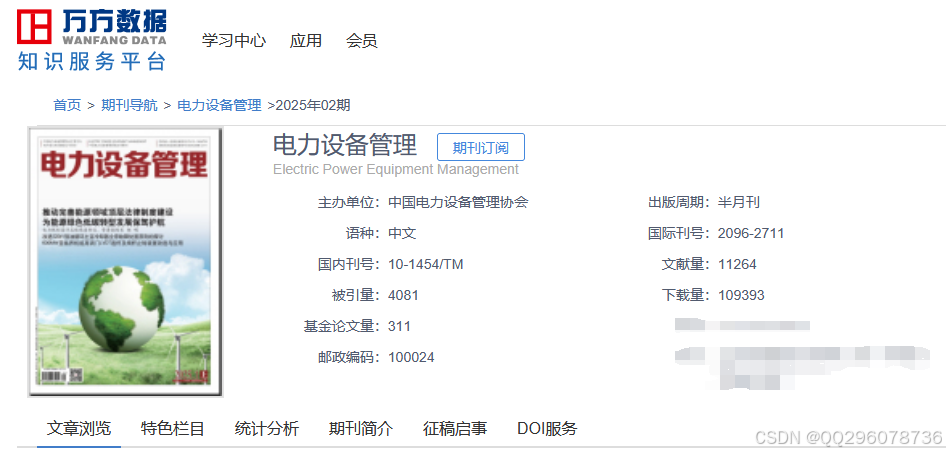Open 期刊导航 breadcrumb link
The height and width of the screenshot is (453, 946).
pyautogui.click(x=129, y=106)
